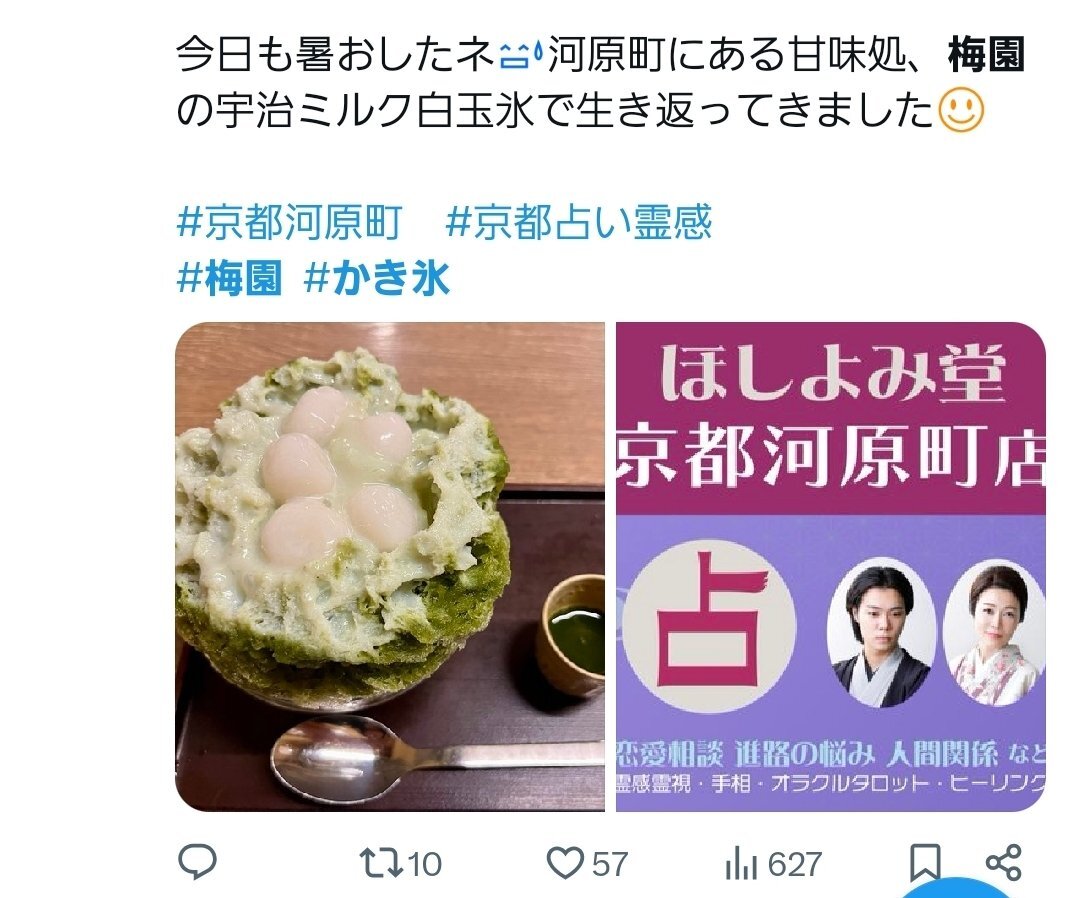Screen dimensions: 1080x898
Task: View the ほしよみ堂 京都河原町店 banner image
Action: (x=831, y=567)
